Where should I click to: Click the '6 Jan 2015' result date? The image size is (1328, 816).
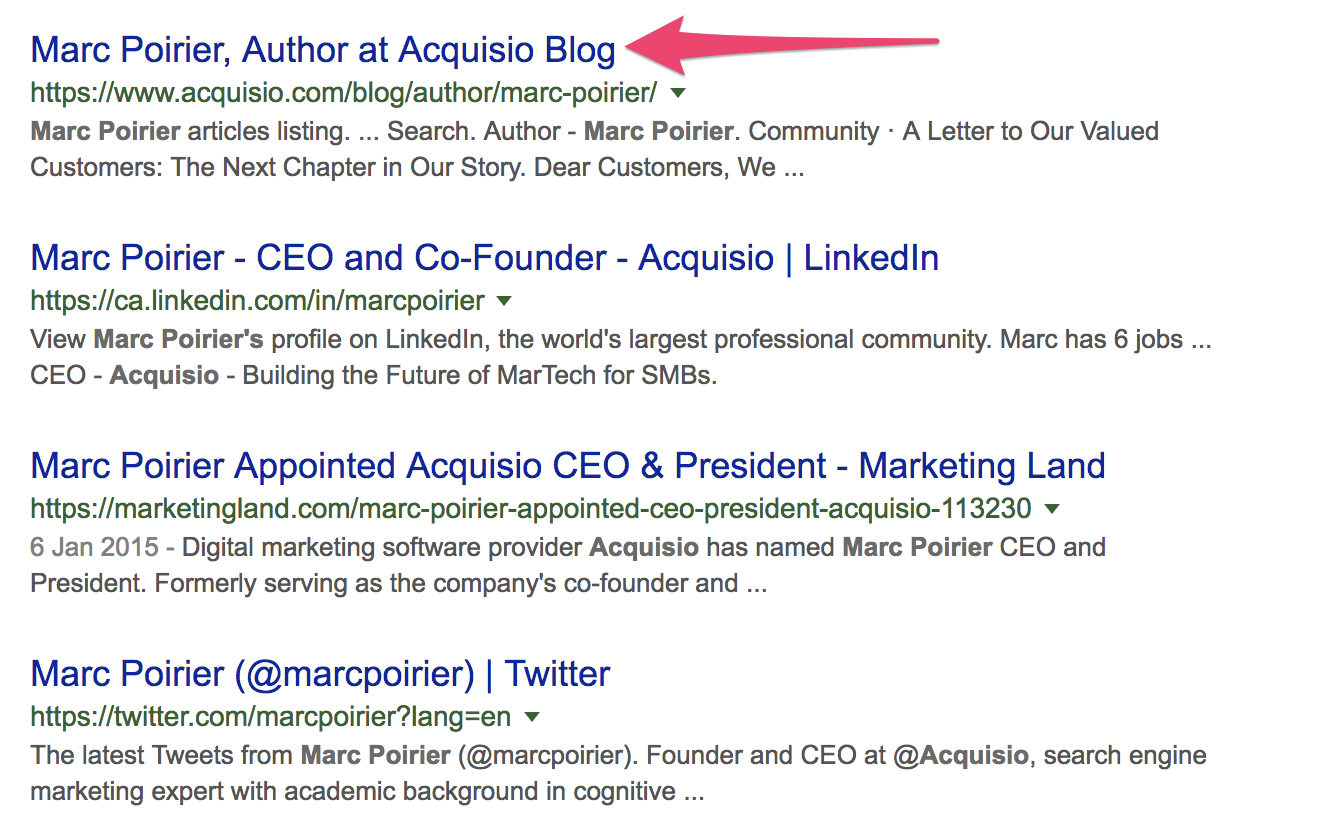[x=94, y=548]
